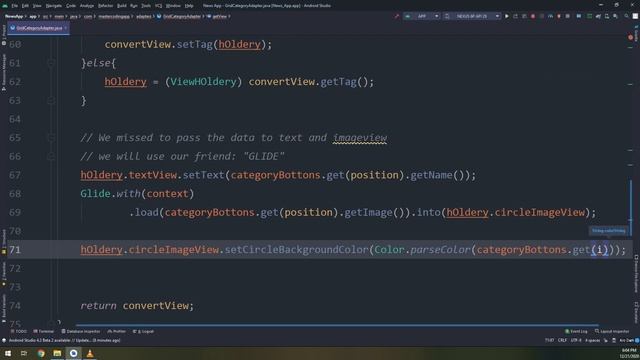This screenshot has width=640, height=360.
Task: Open the Event Log
Action: [x=576, y=331]
